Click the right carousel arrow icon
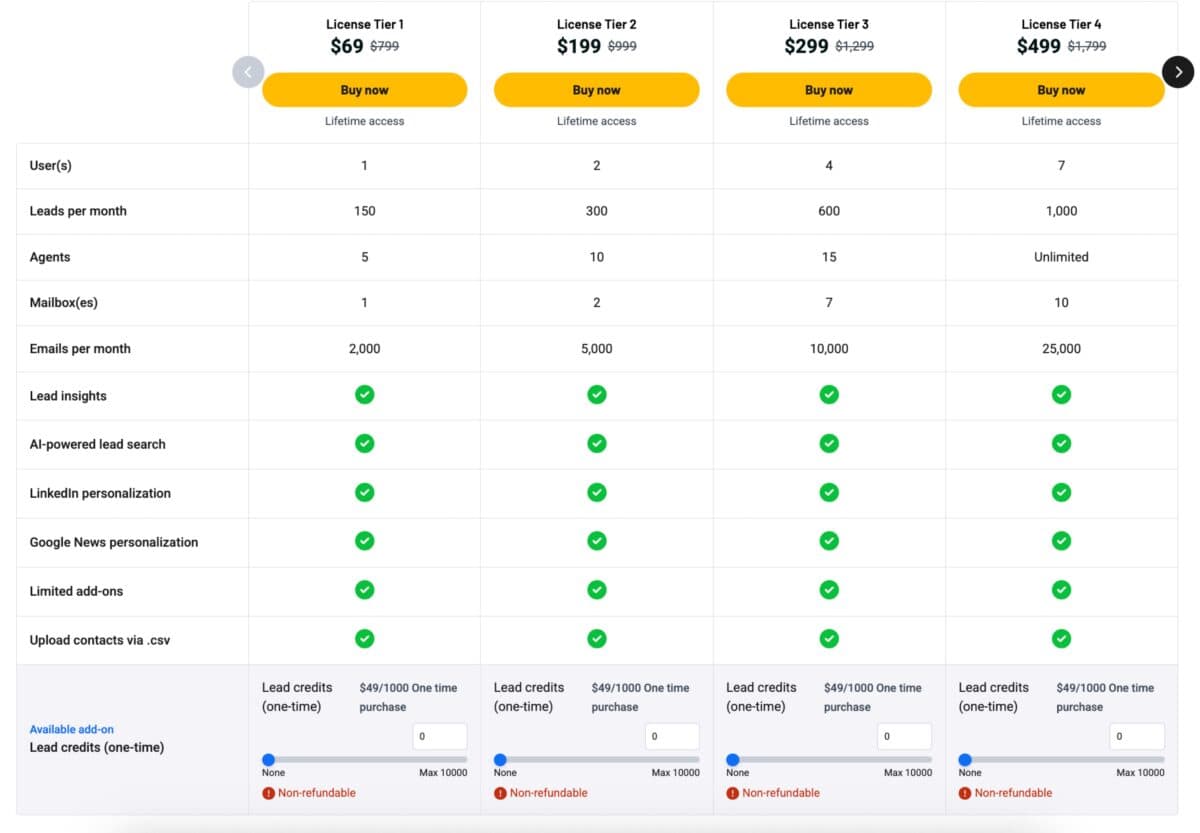Viewport: 1200px width, 833px height. [1178, 71]
